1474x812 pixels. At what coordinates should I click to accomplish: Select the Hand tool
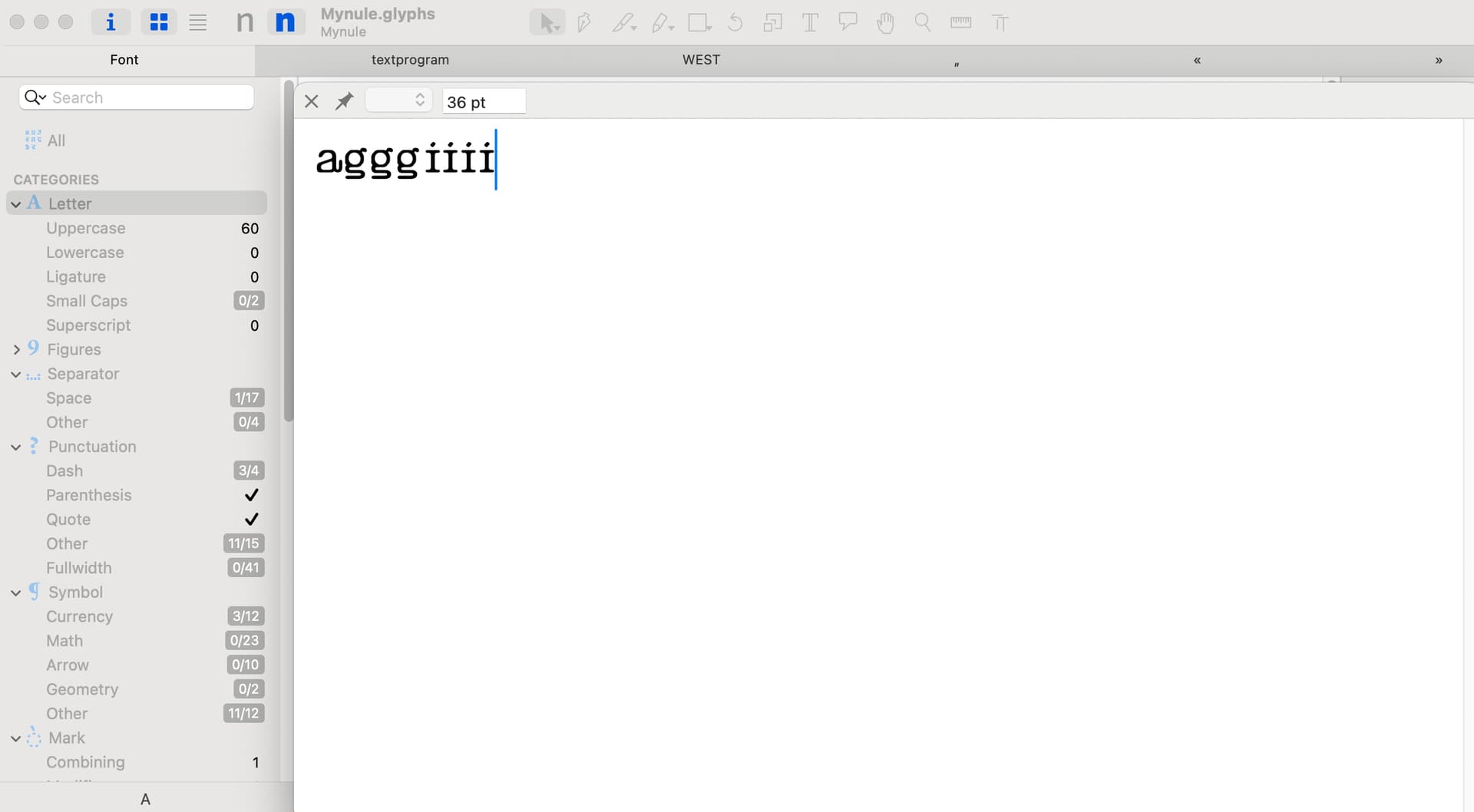click(885, 23)
